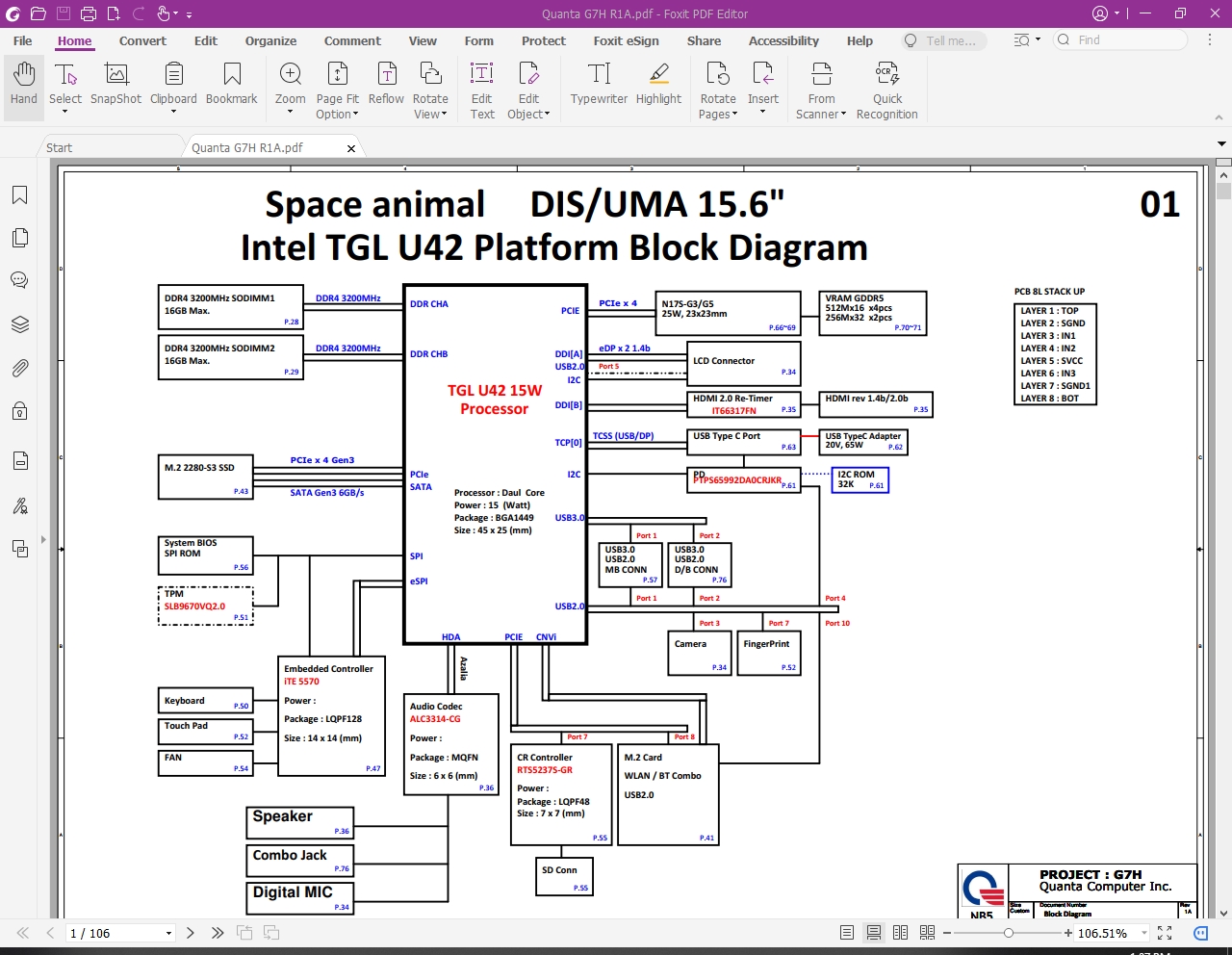
Task: Open the Organize ribbon tab
Action: point(270,40)
